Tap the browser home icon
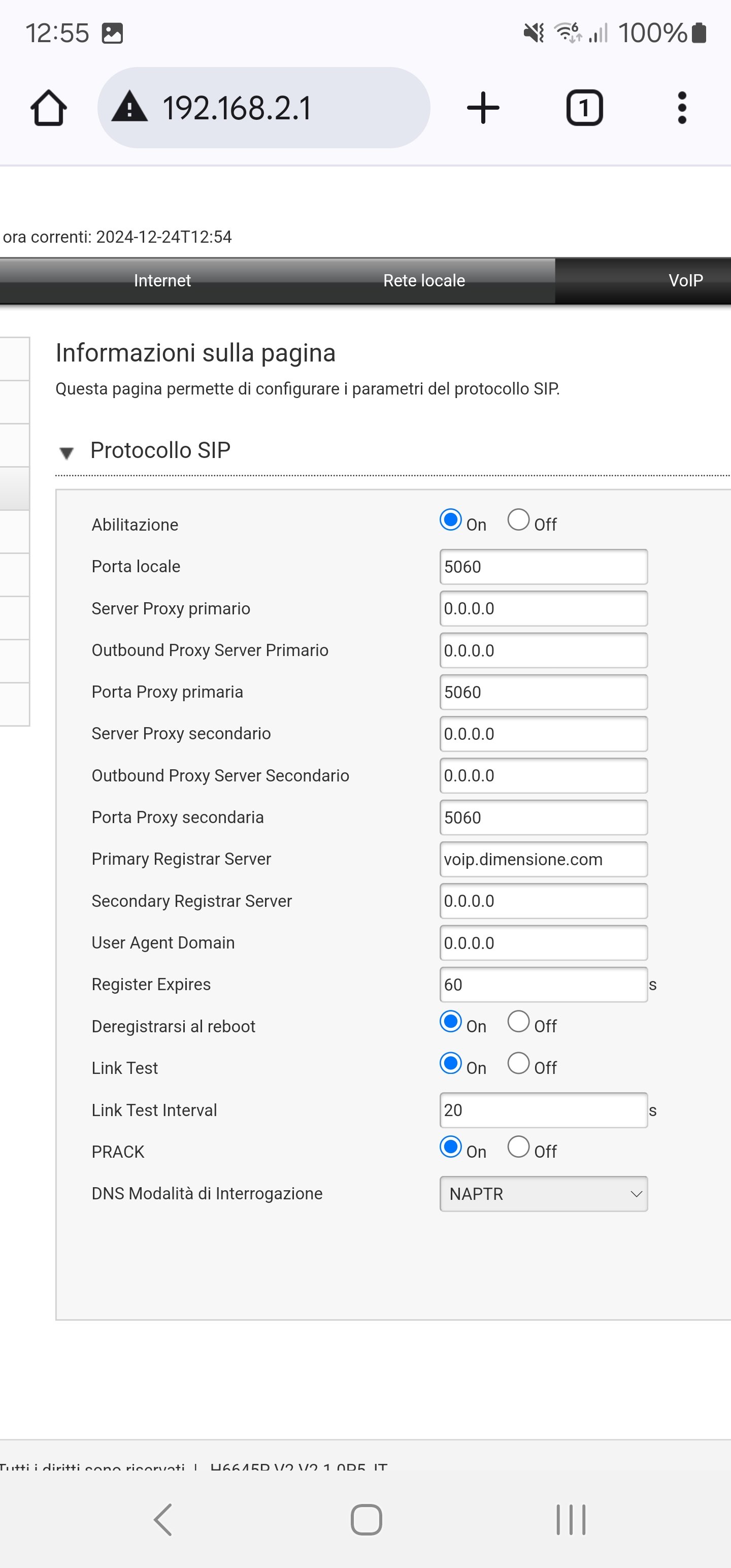This screenshot has width=731, height=1568. (49, 108)
